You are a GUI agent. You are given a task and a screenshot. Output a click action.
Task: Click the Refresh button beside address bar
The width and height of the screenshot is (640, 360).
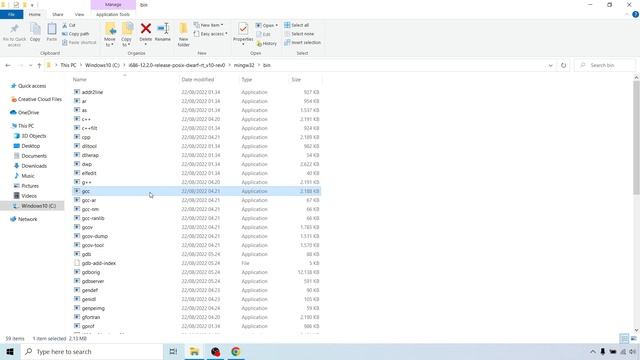pos(563,65)
